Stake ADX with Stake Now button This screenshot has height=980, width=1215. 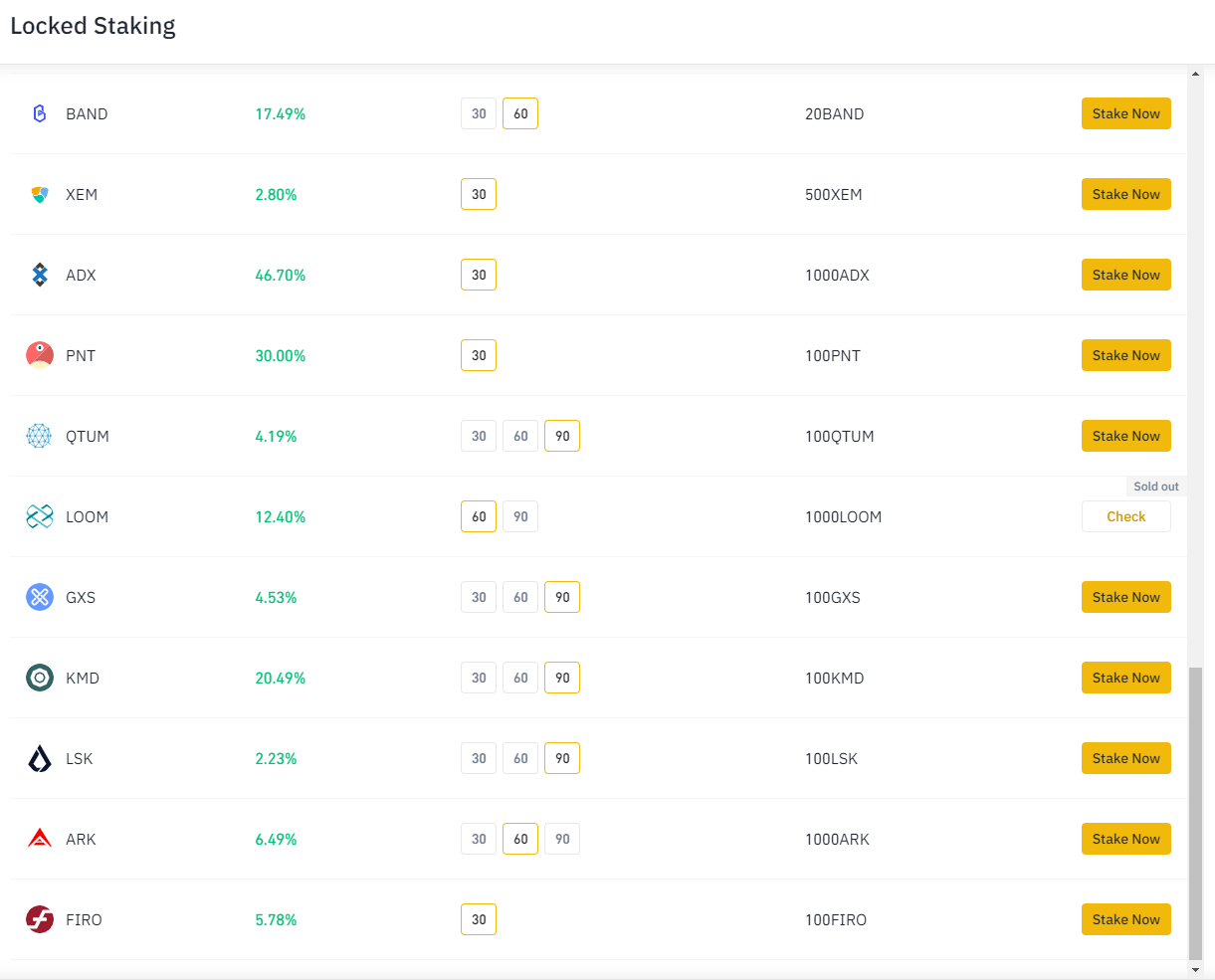[1126, 275]
